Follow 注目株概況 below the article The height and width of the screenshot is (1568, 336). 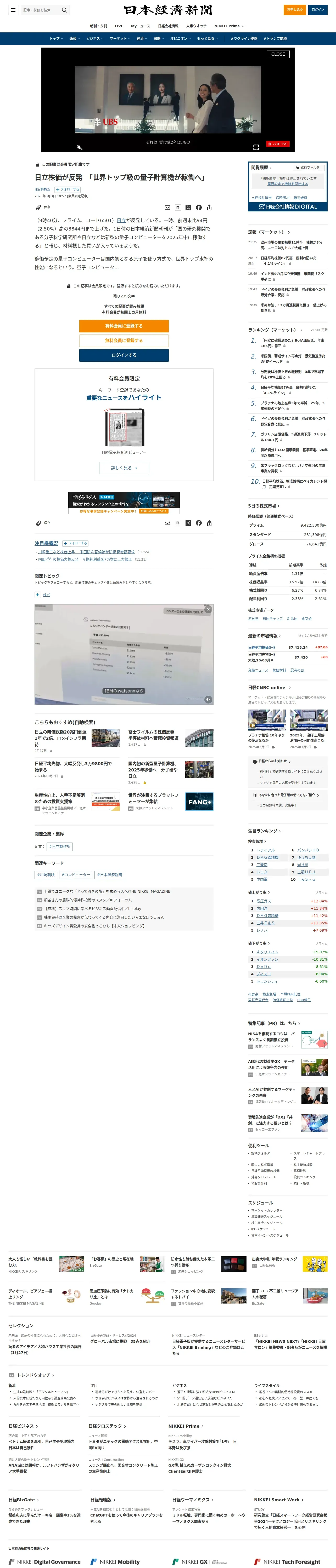point(76,543)
